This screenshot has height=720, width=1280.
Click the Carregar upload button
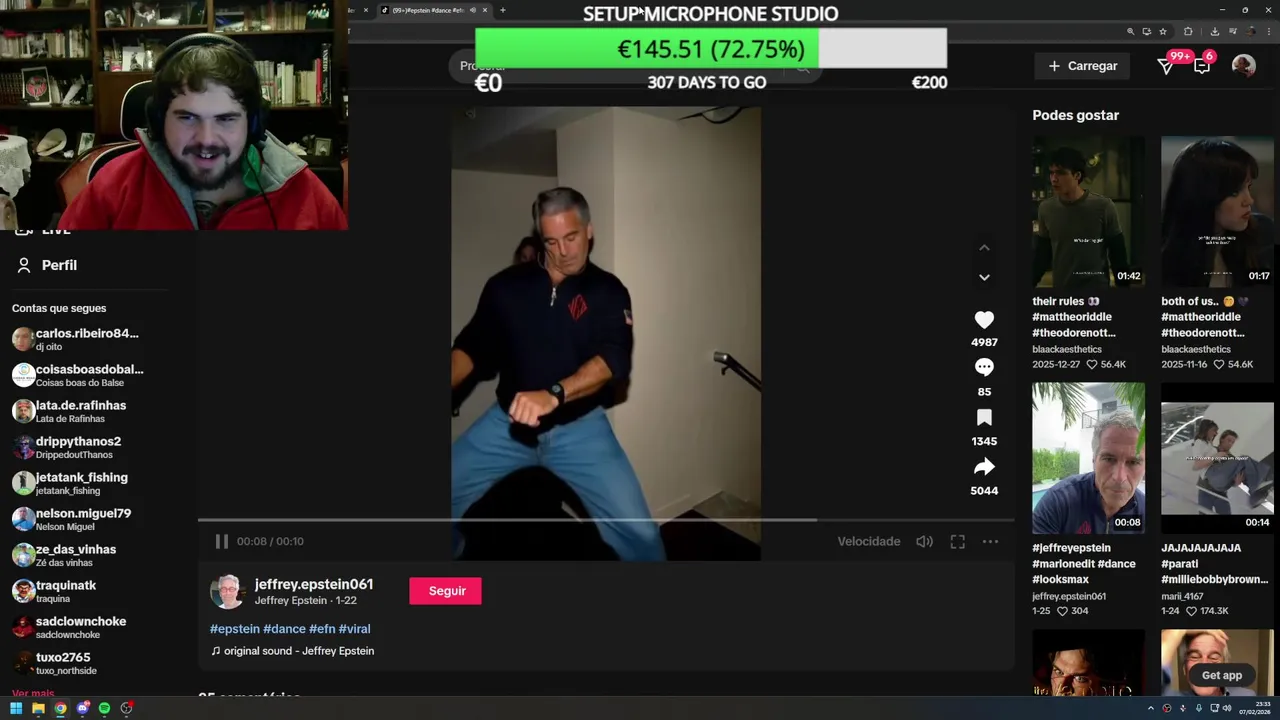(x=1082, y=66)
